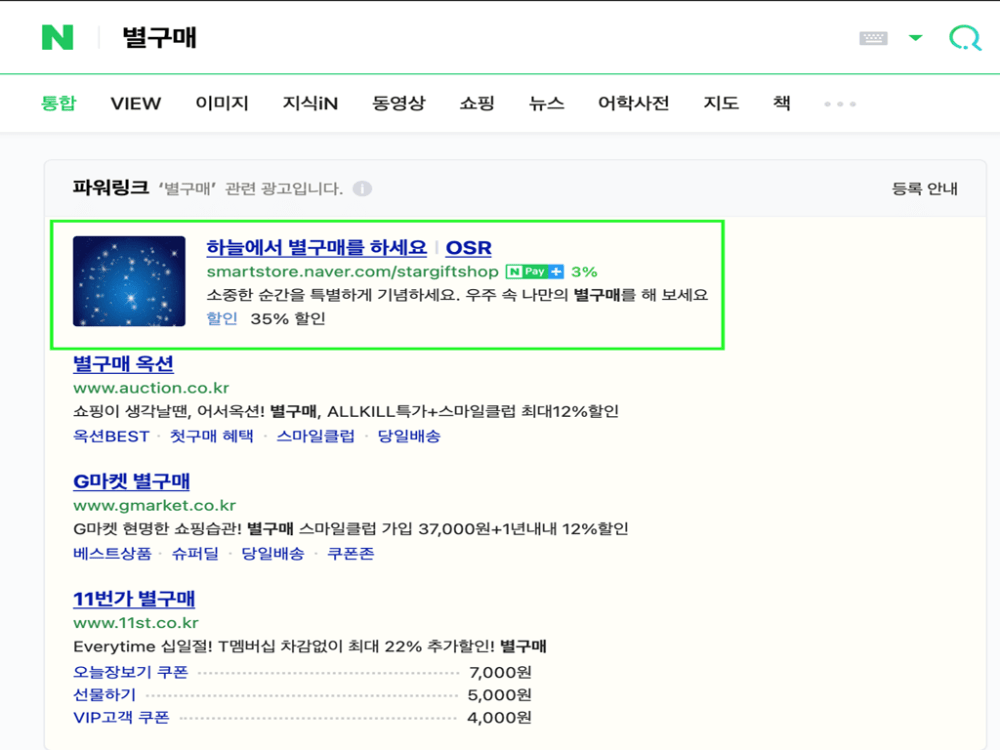Click the 오늘장보기 쿠폰 link
The height and width of the screenshot is (750, 1000).
point(131,672)
